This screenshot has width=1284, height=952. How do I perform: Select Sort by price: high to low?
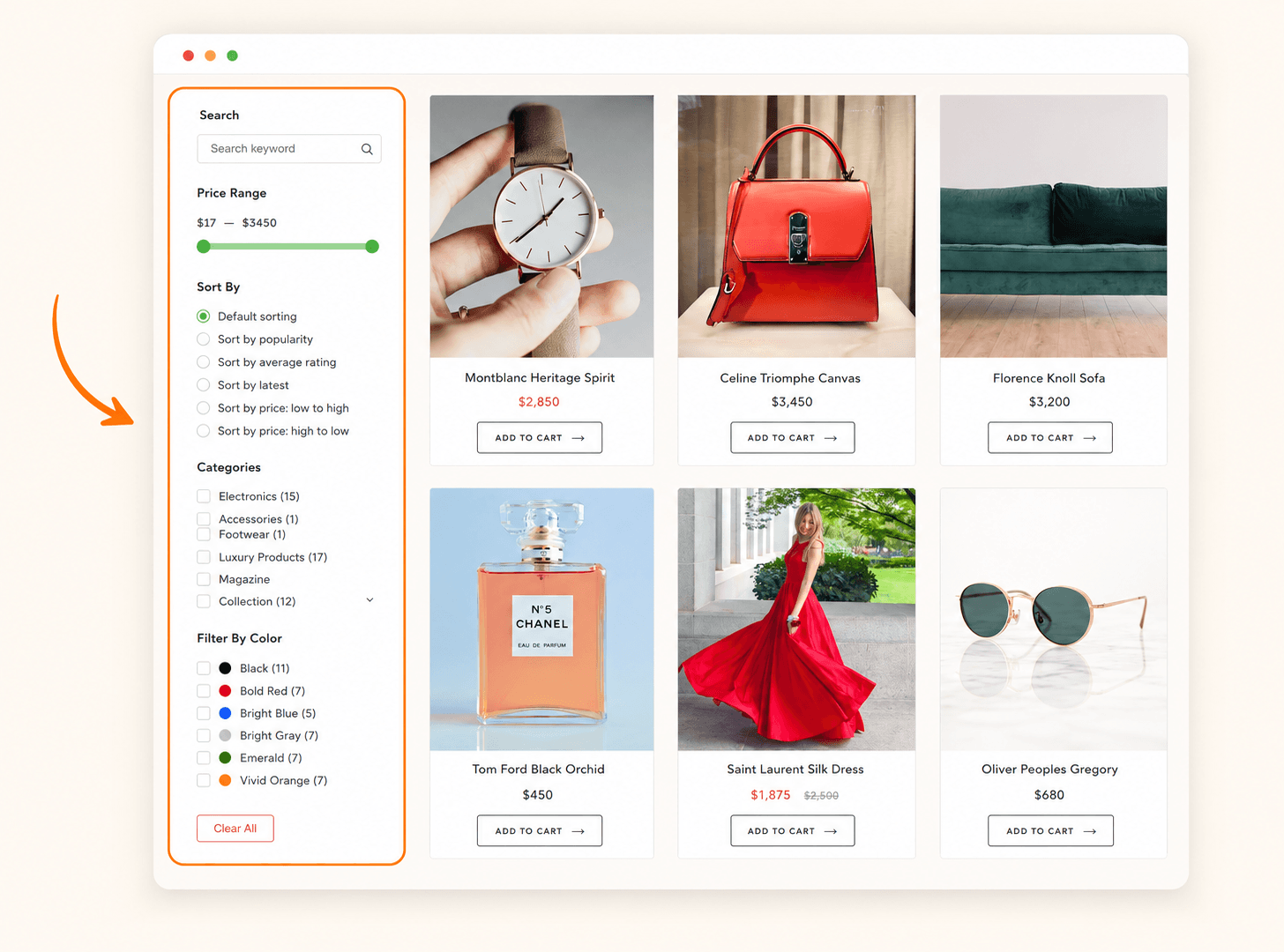tap(204, 431)
